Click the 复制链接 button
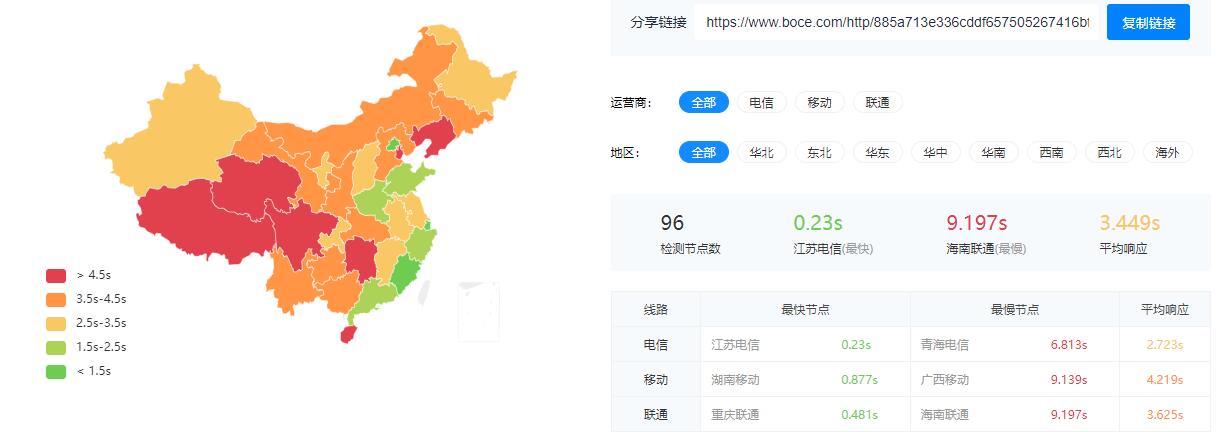This screenshot has width=1224, height=432. pyautogui.click(x=1148, y=22)
